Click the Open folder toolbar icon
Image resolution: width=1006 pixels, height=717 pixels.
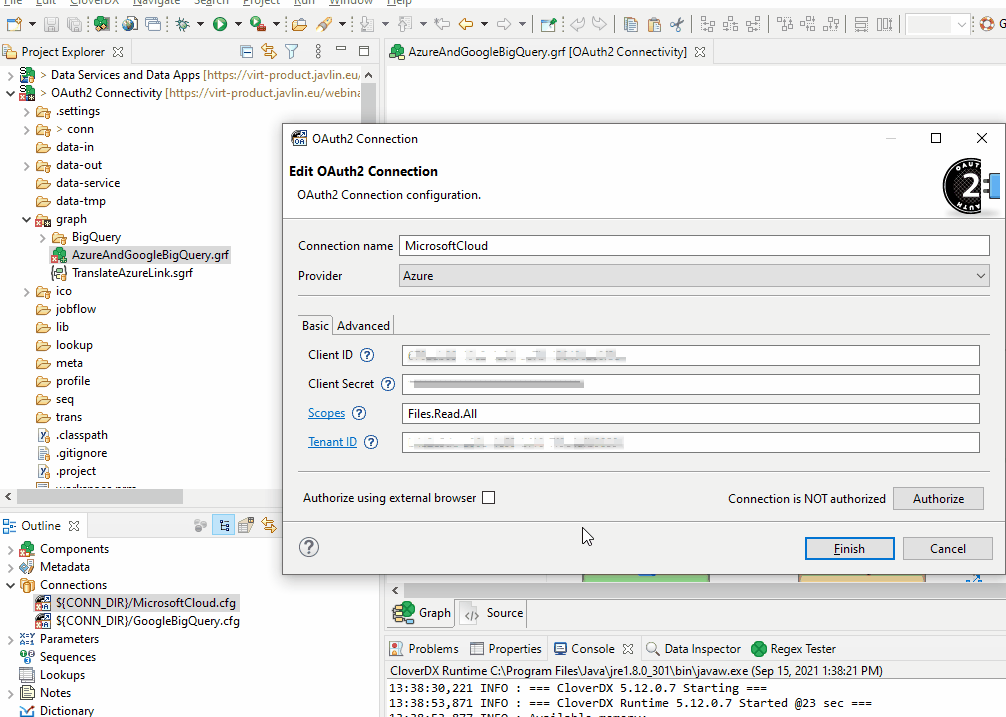[299, 24]
